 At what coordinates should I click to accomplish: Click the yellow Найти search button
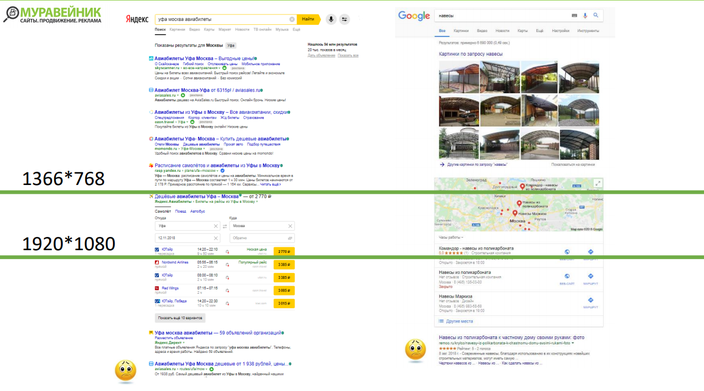[x=308, y=19]
